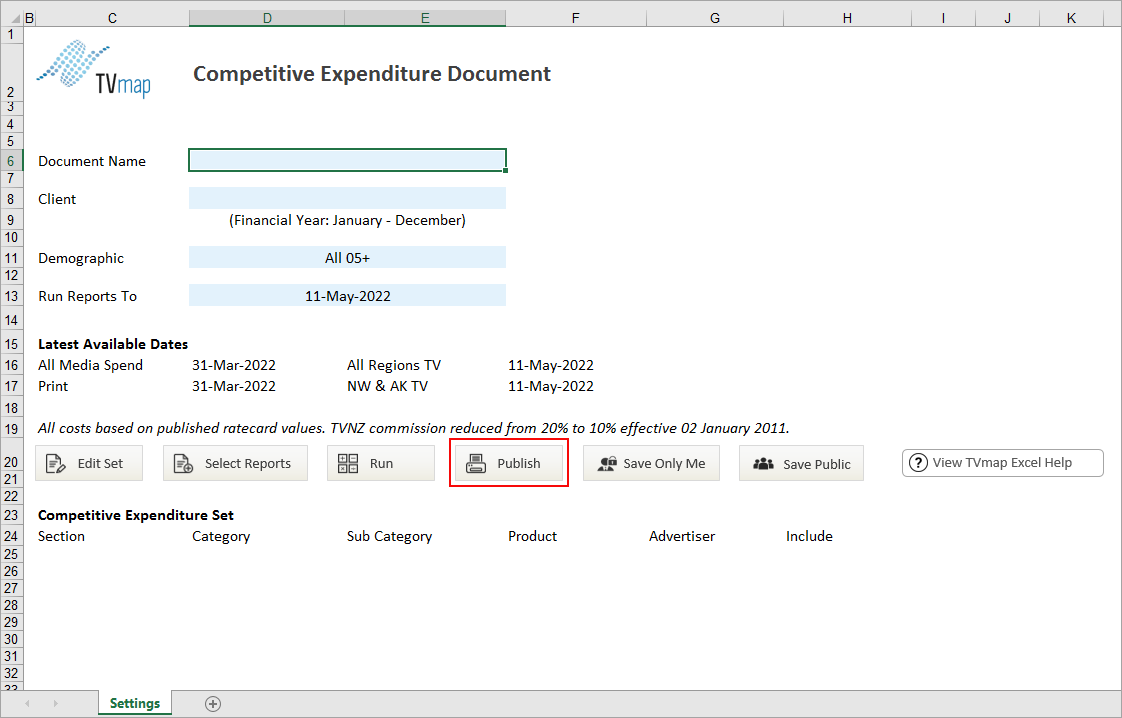This screenshot has width=1122, height=718.
Task: Select column F header
Action: (575, 18)
